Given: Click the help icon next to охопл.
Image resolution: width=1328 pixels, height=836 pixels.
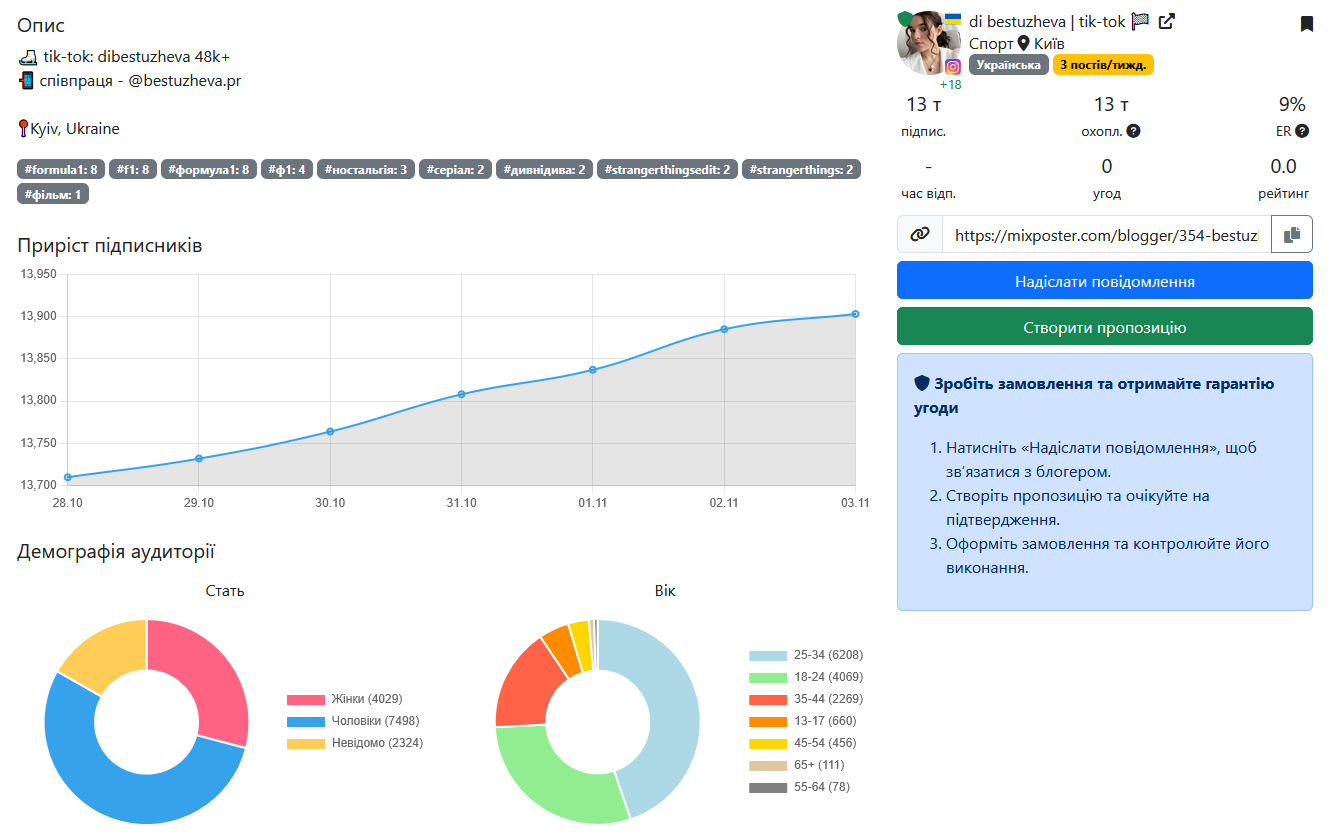Looking at the screenshot, I should click(1133, 131).
